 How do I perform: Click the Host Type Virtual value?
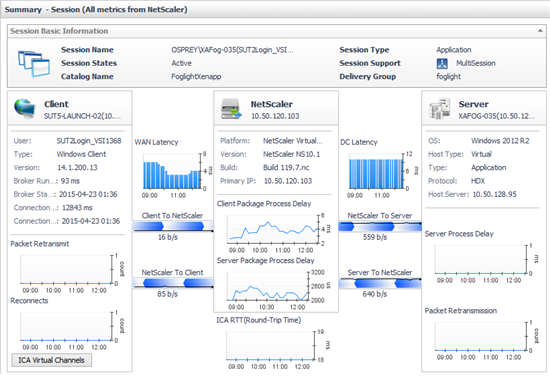(x=481, y=154)
